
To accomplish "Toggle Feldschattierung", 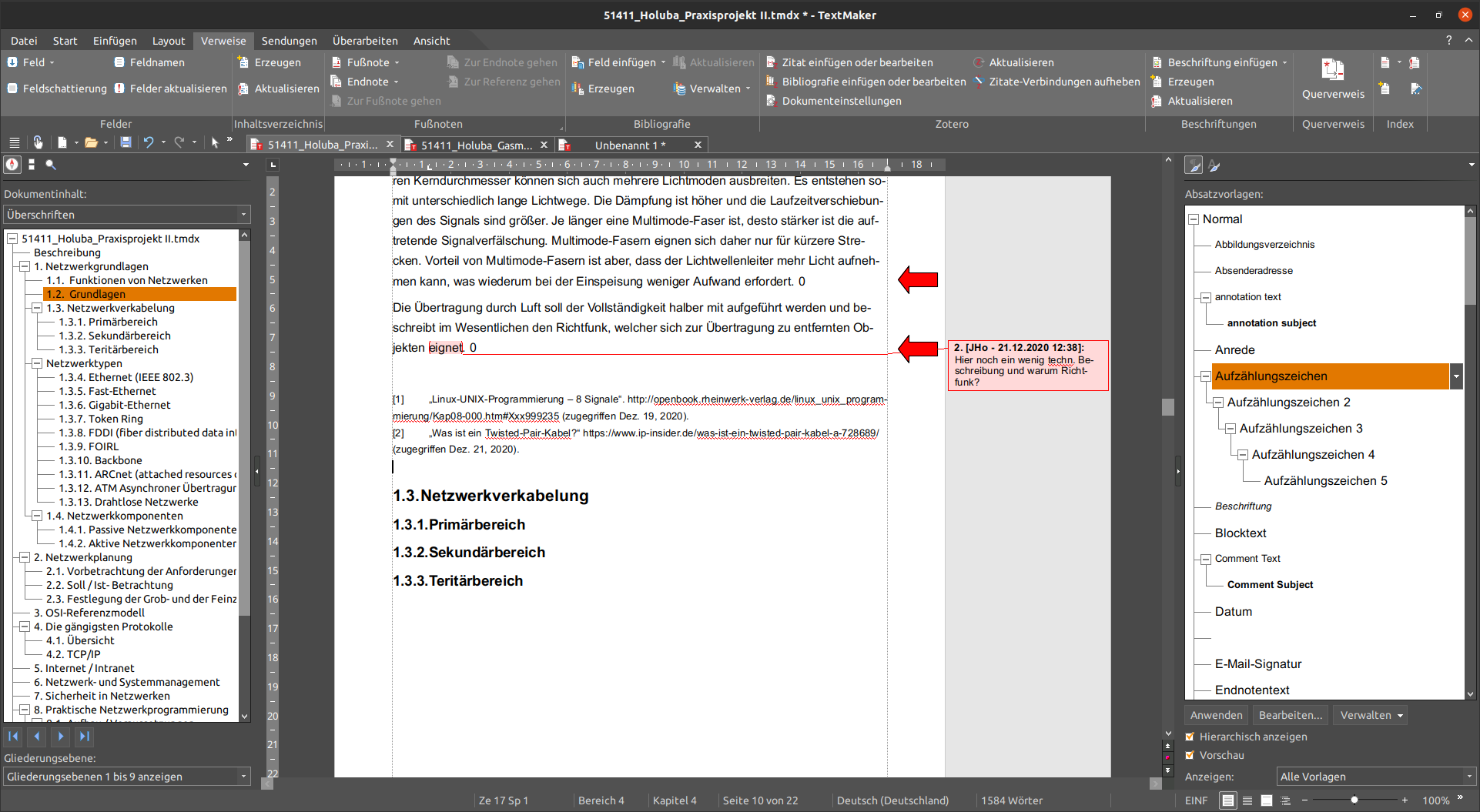I will point(57,89).
